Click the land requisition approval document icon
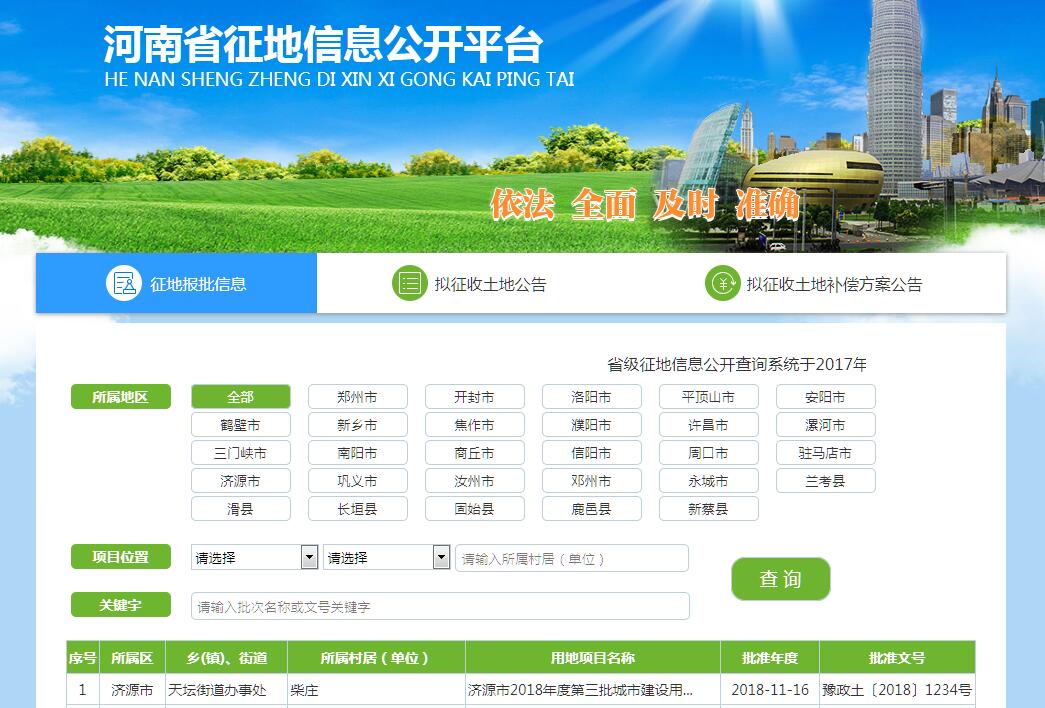The height and width of the screenshot is (708, 1045). pos(124,284)
